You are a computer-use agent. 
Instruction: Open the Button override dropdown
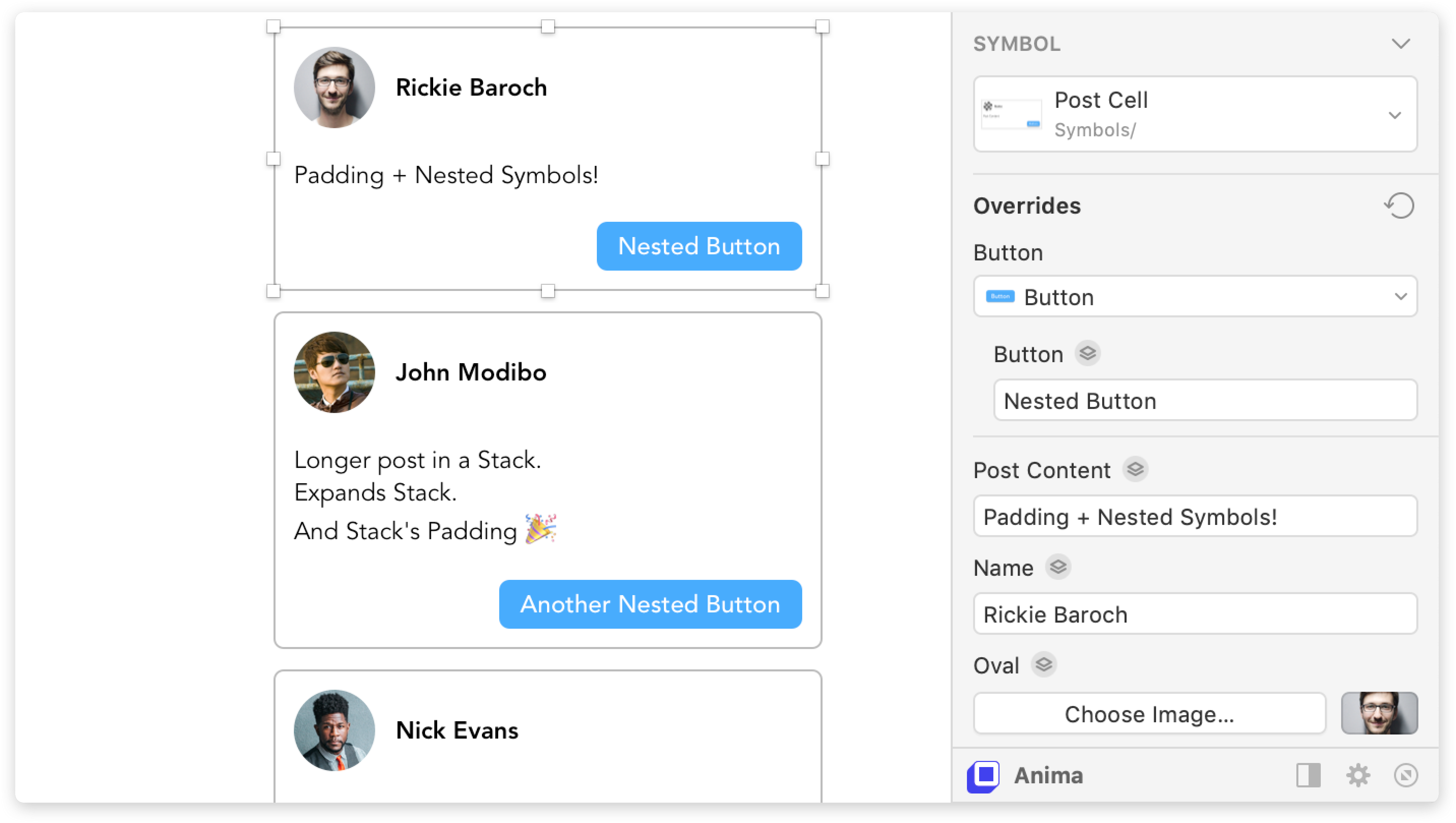click(x=1401, y=296)
